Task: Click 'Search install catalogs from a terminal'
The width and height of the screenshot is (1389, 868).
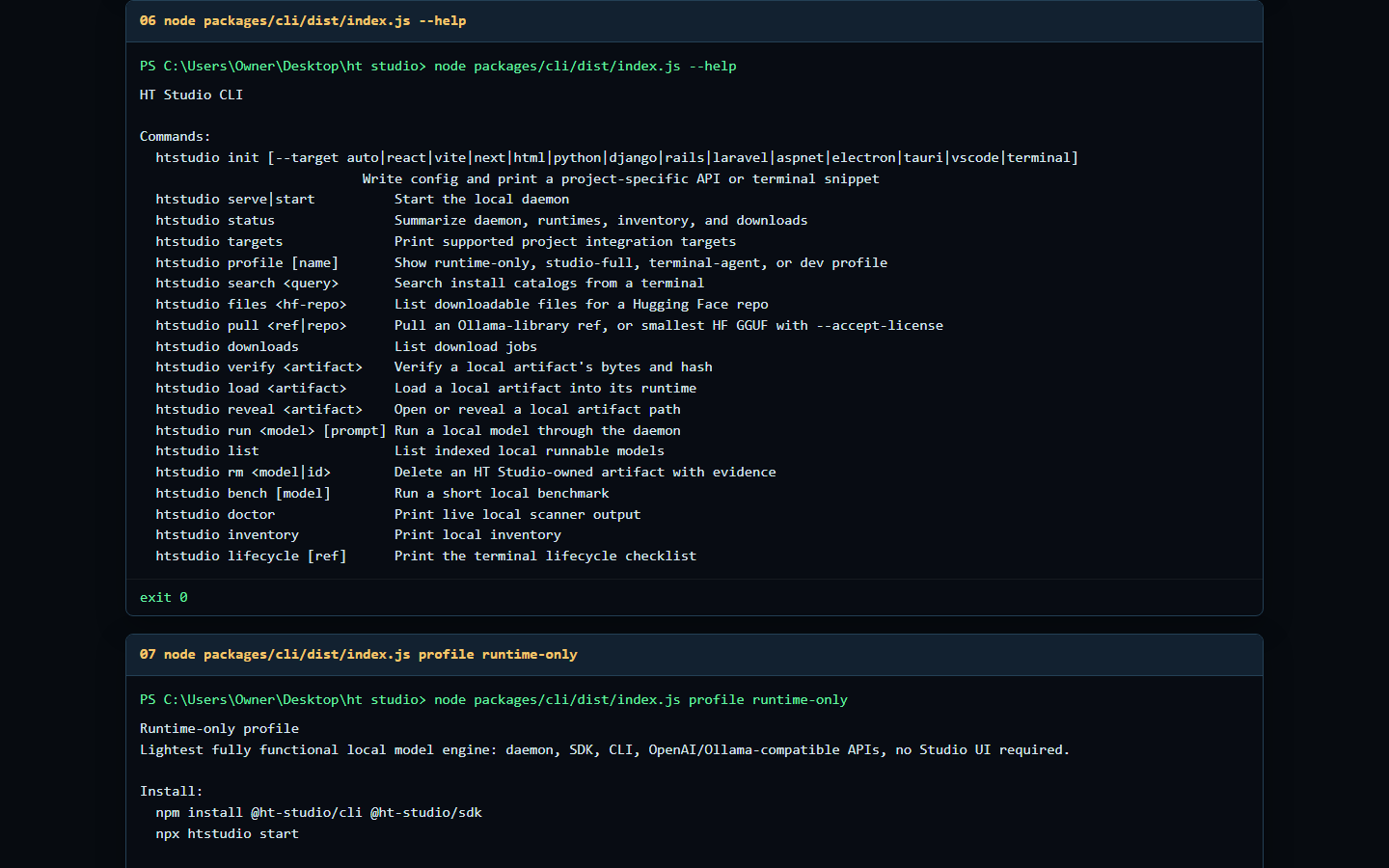Action: tap(549, 283)
